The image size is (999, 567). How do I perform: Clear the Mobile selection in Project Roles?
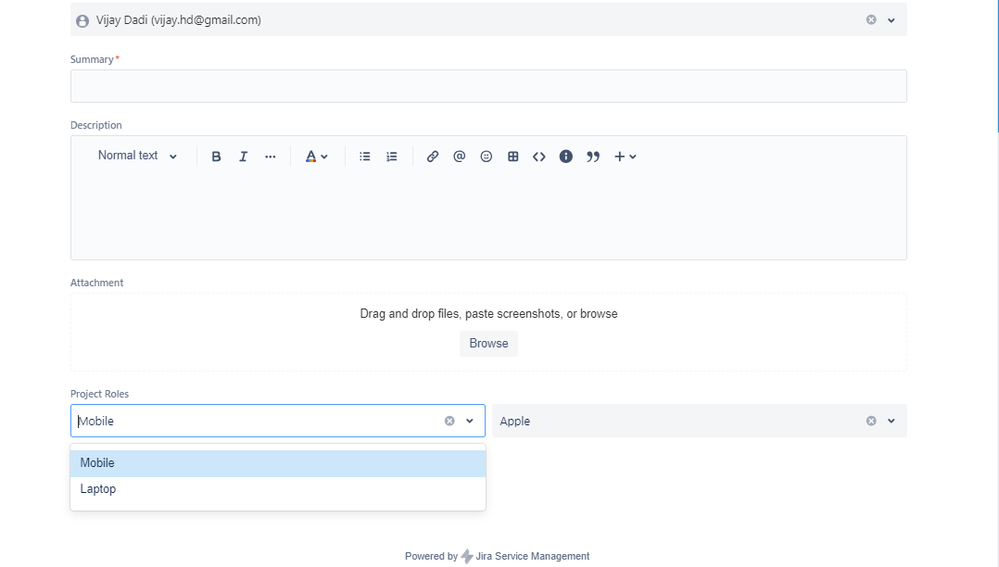(449, 421)
